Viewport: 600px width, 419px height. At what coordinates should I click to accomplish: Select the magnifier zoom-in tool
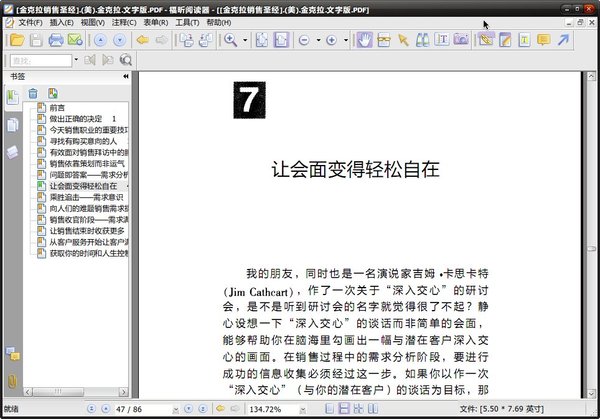coord(231,40)
